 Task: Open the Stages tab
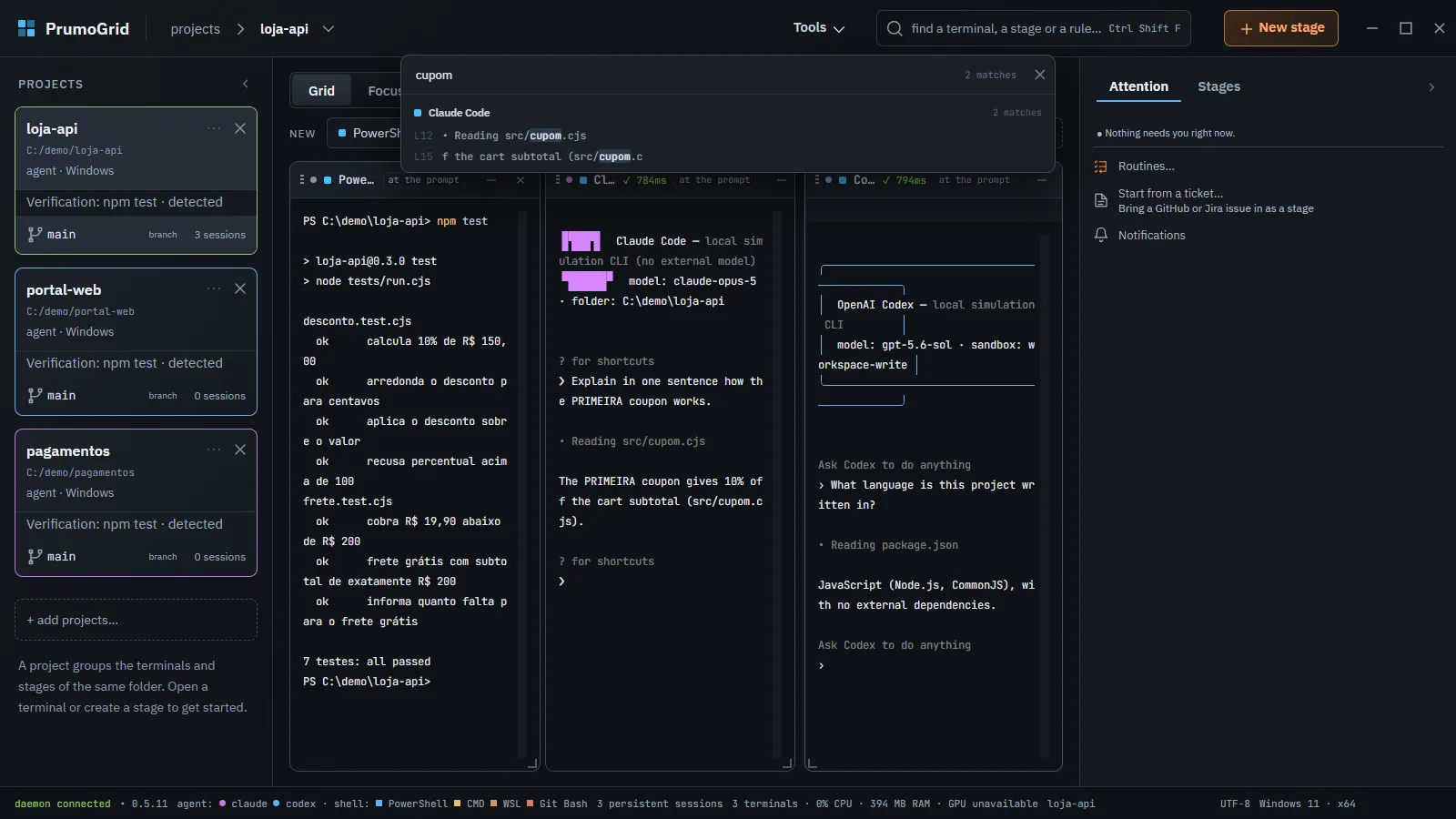point(1218,86)
